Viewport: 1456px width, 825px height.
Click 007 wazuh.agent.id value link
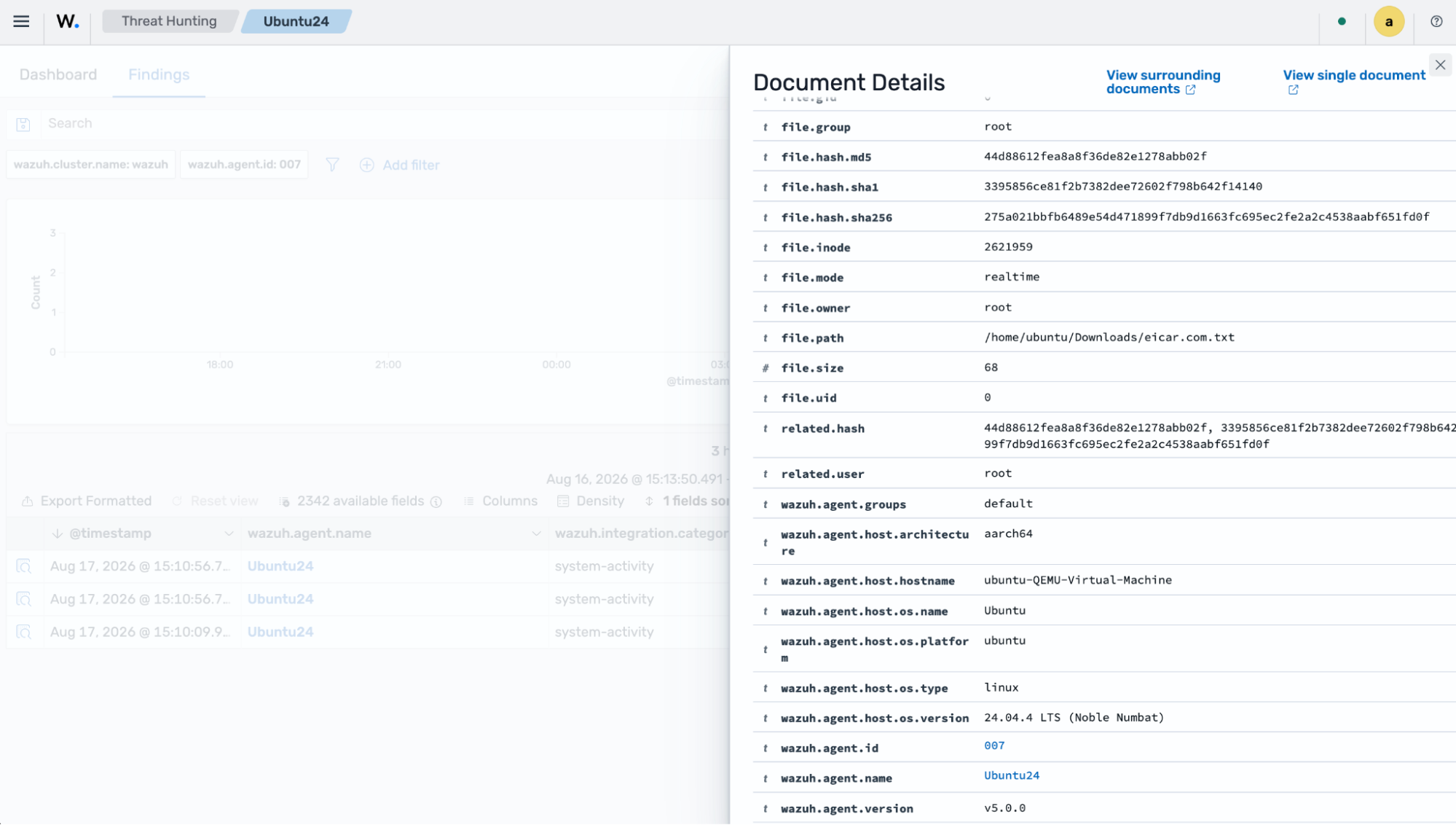click(x=994, y=746)
